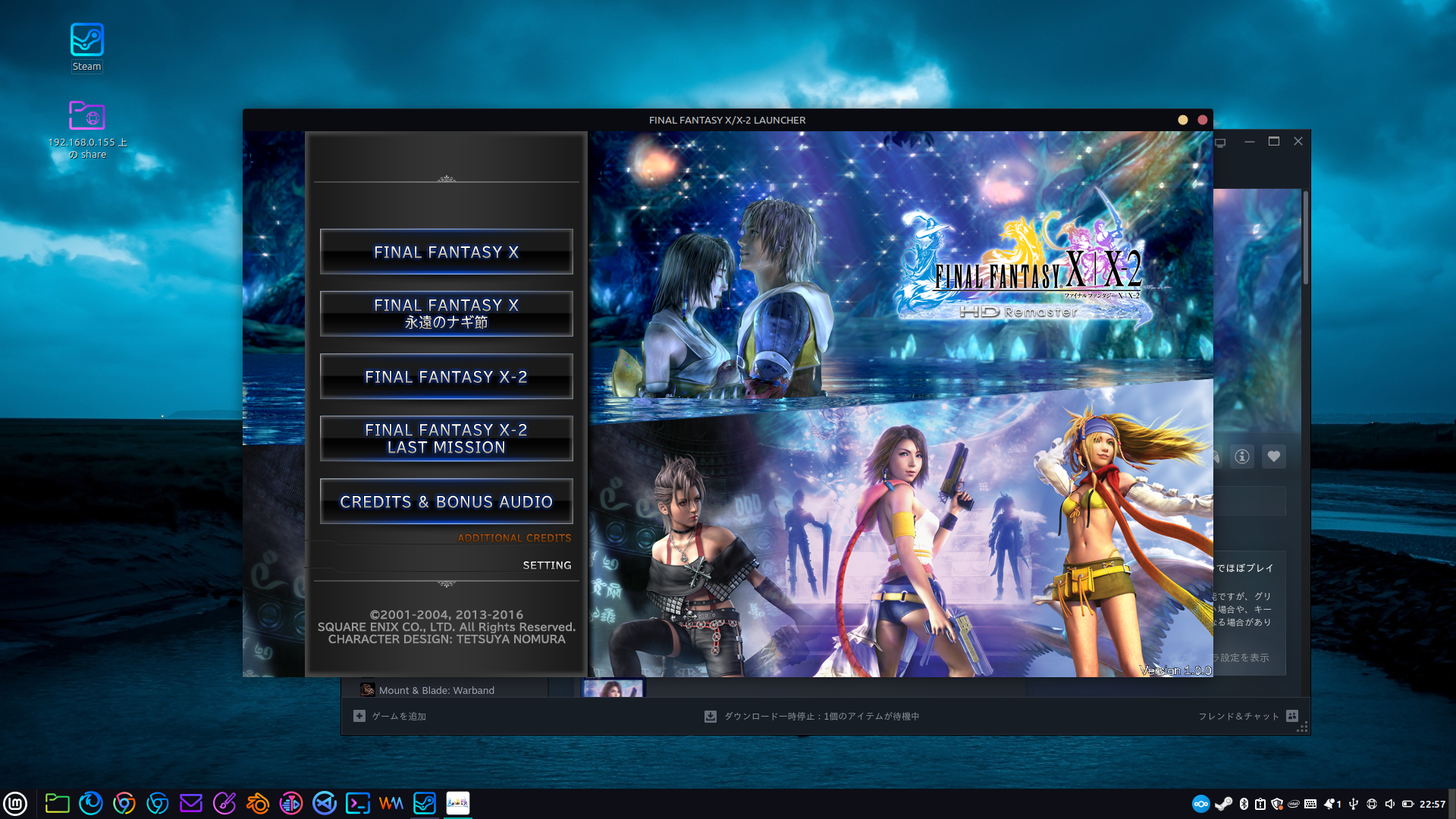Open the Bluetooth tray menu

tap(1244, 804)
